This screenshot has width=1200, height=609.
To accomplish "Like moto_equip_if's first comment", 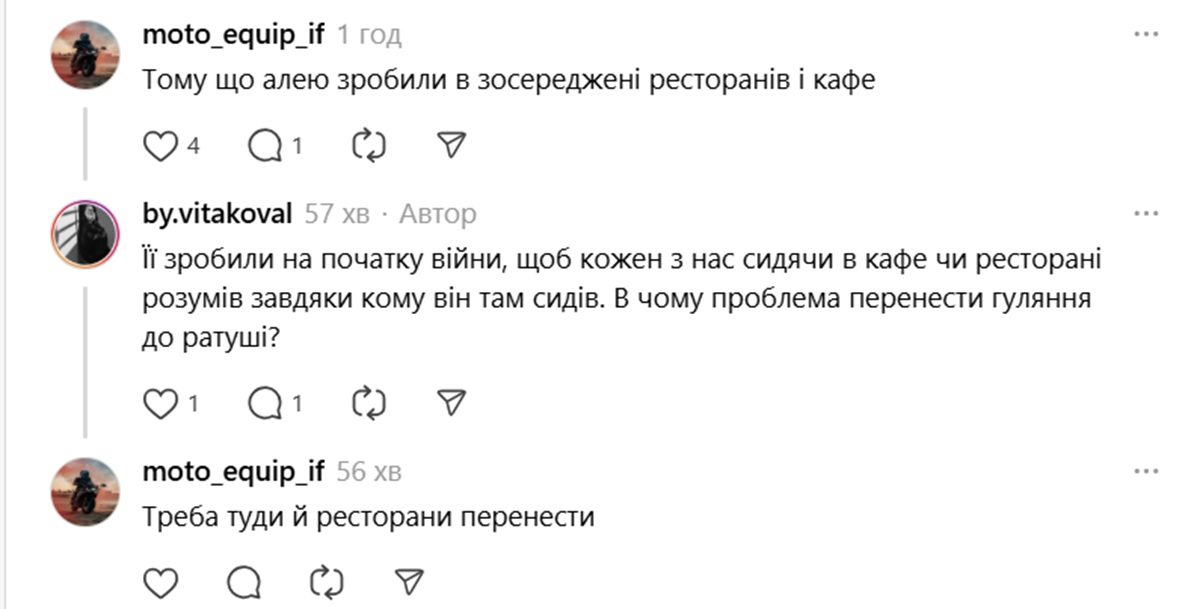I will coord(160,145).
